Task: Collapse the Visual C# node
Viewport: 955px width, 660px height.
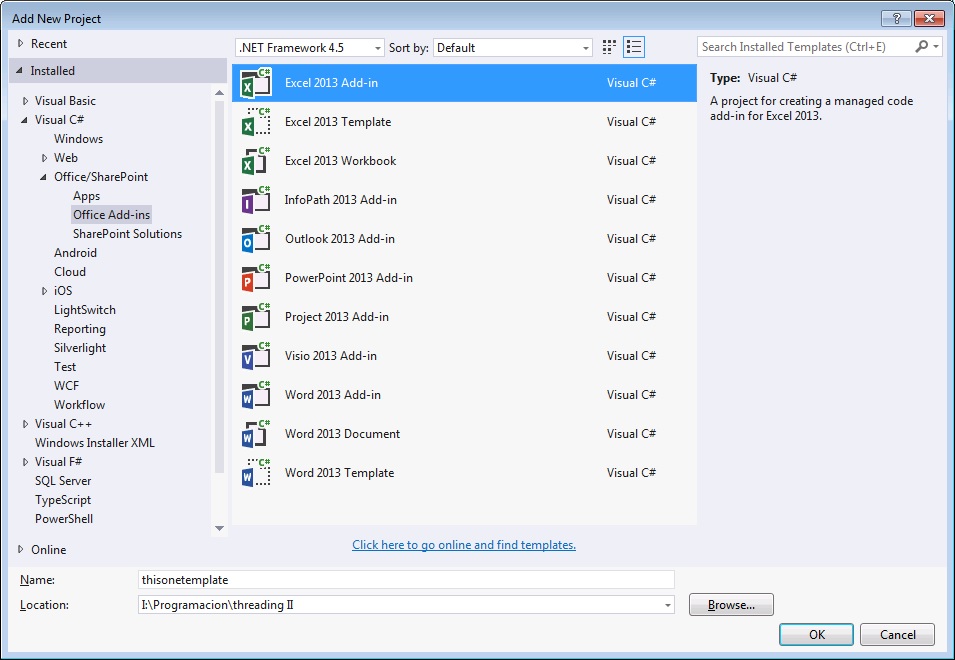Action: coord(24,120)
